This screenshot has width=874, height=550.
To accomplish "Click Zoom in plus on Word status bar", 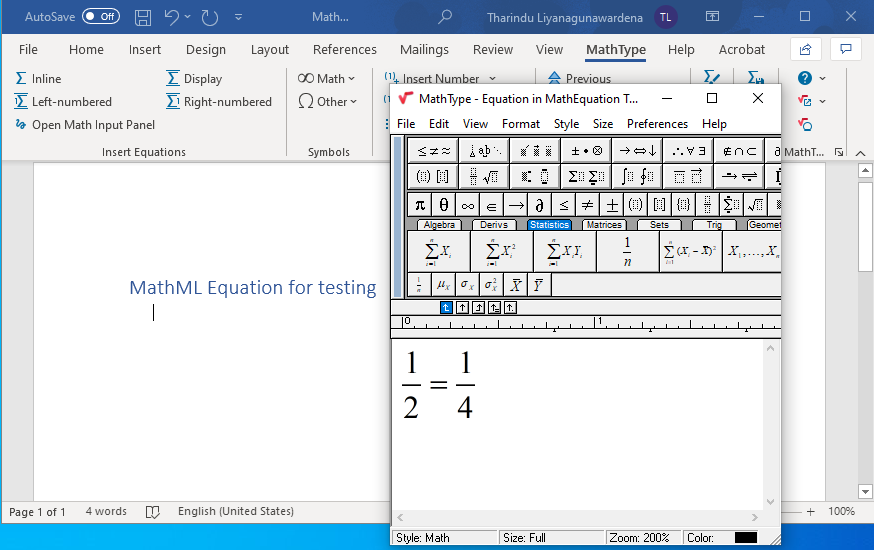I will (810, 511).
